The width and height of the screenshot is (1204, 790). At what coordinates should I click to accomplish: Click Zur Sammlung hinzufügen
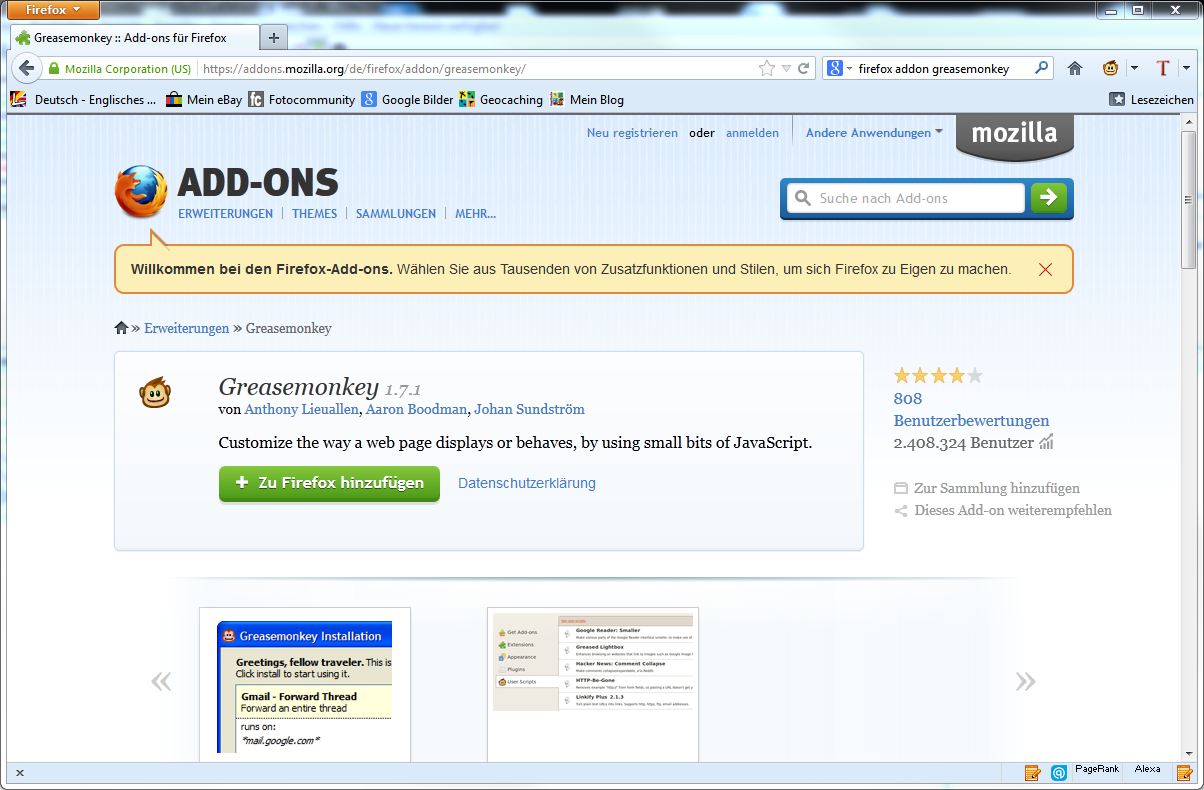click(986, 488)
